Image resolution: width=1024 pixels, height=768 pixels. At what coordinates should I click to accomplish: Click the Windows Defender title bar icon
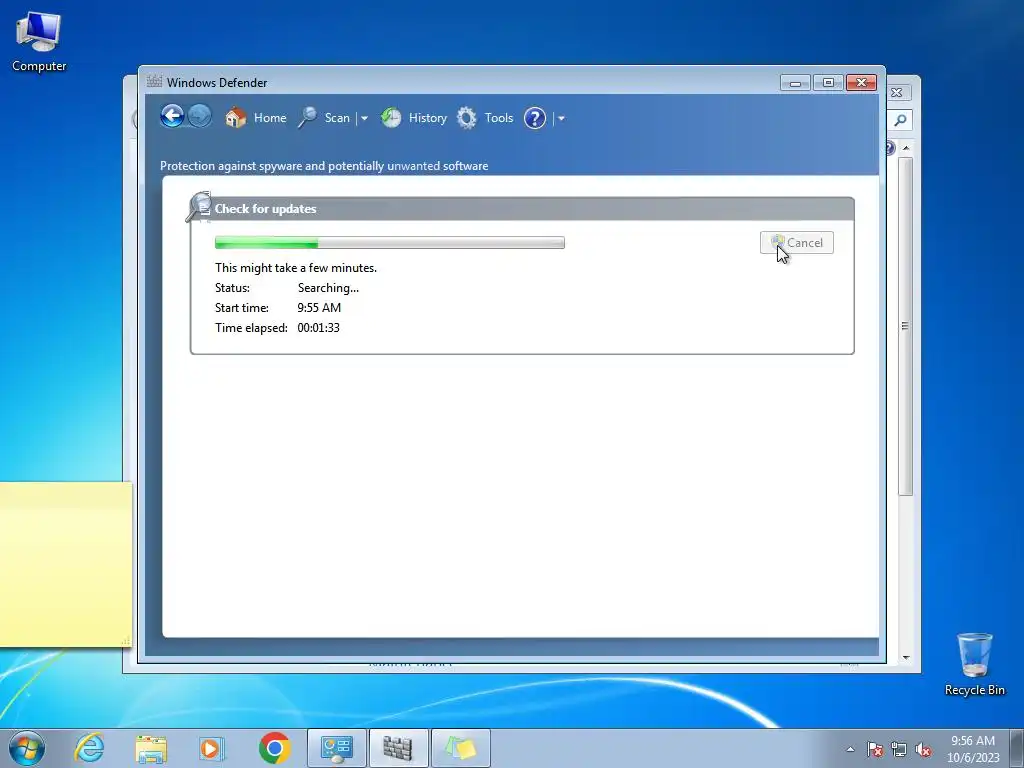[x=154, y=82]
